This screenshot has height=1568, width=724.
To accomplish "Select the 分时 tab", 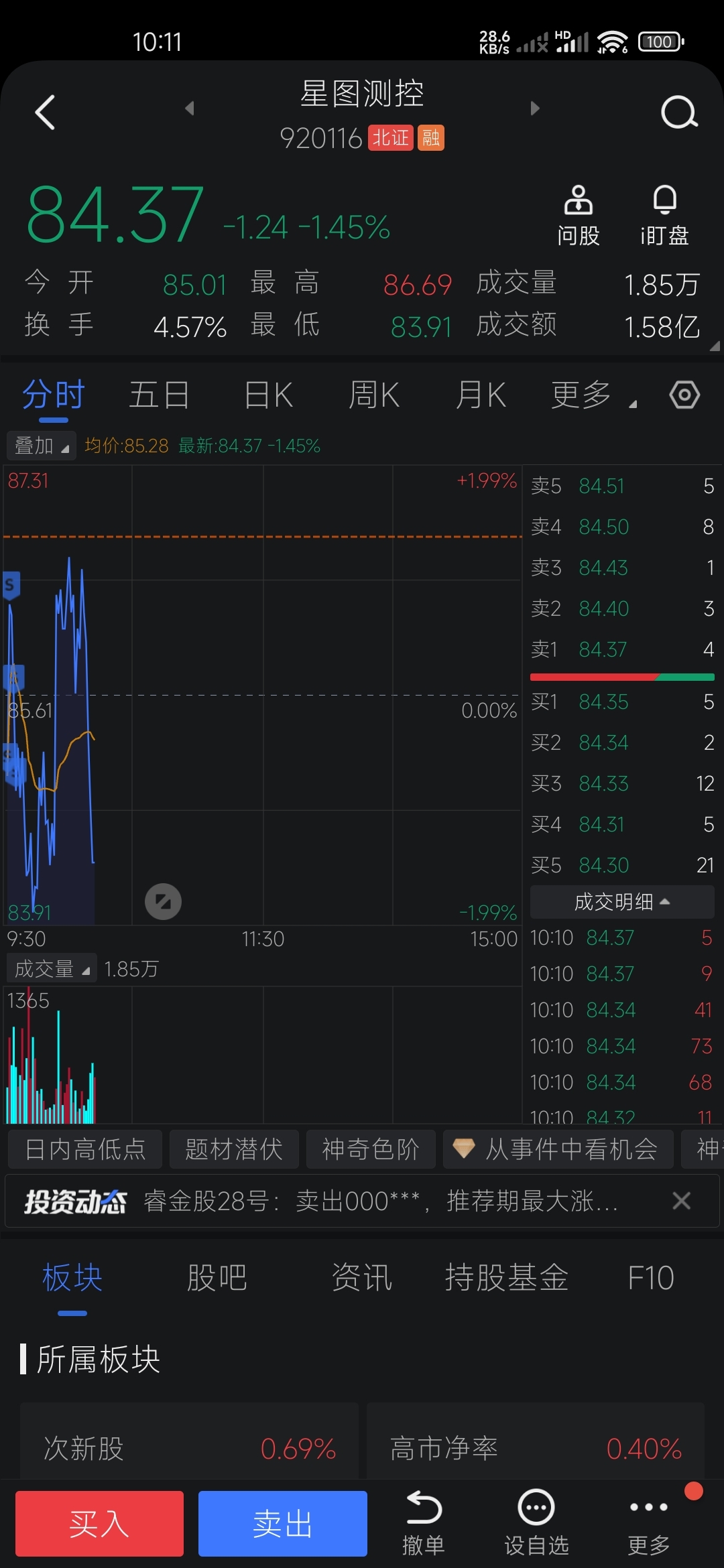I will [54, 395].
